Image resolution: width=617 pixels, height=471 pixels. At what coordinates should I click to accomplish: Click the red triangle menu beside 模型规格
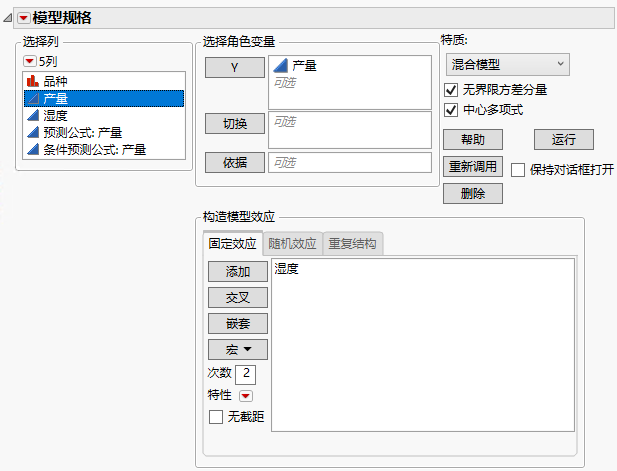point(23,17)
